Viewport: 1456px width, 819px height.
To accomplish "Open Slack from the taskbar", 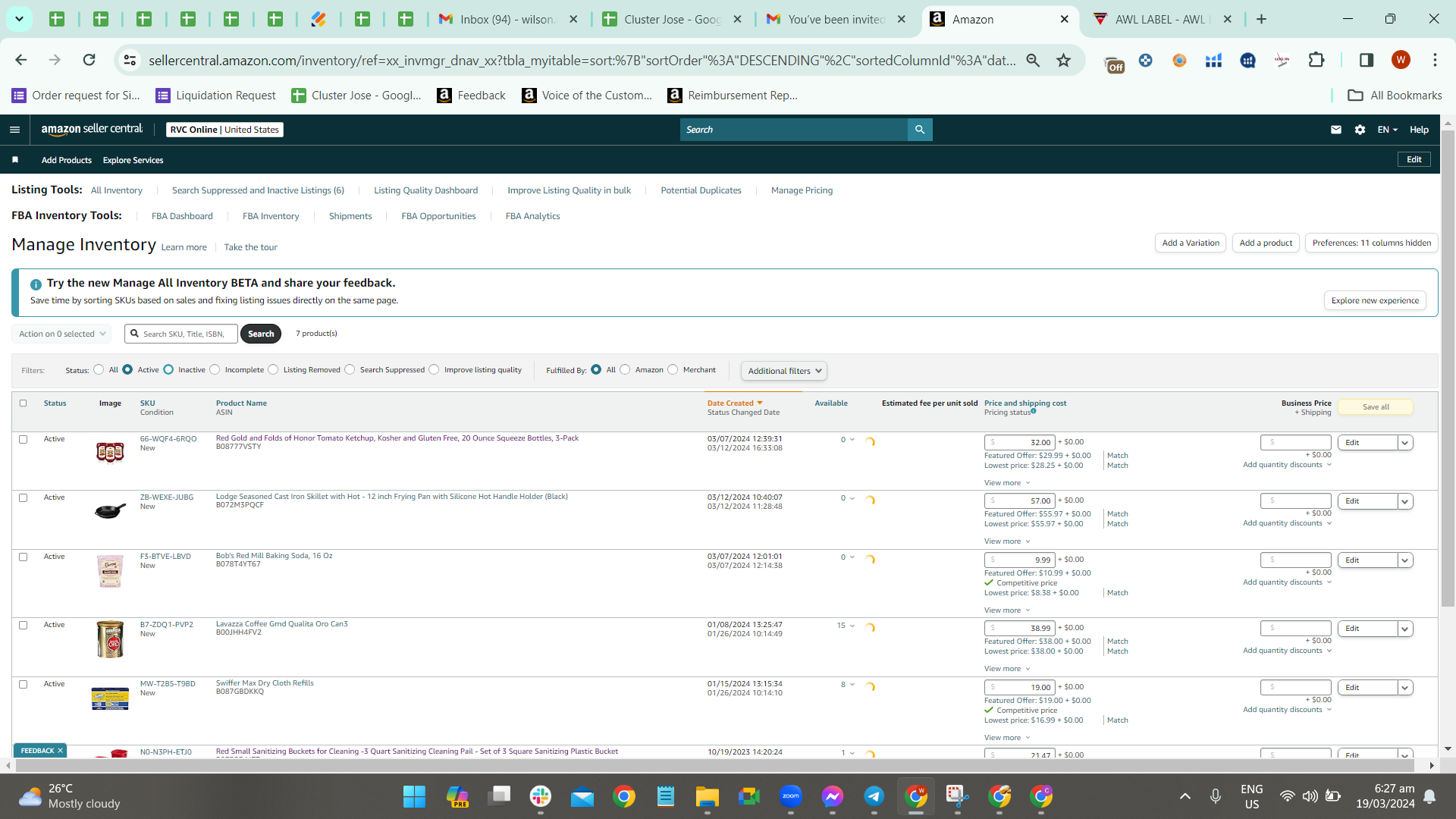I will (541, 797).
